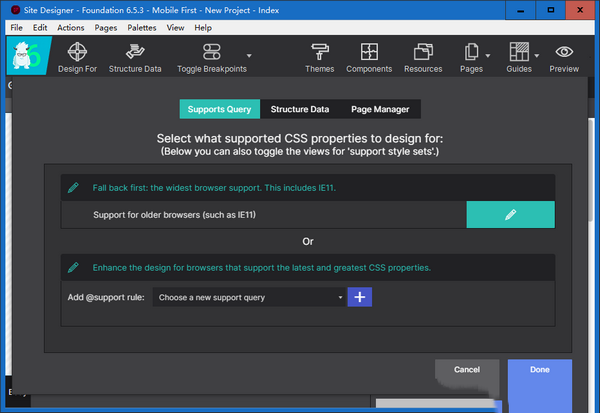Open the Edit menu

pos(40,28)
